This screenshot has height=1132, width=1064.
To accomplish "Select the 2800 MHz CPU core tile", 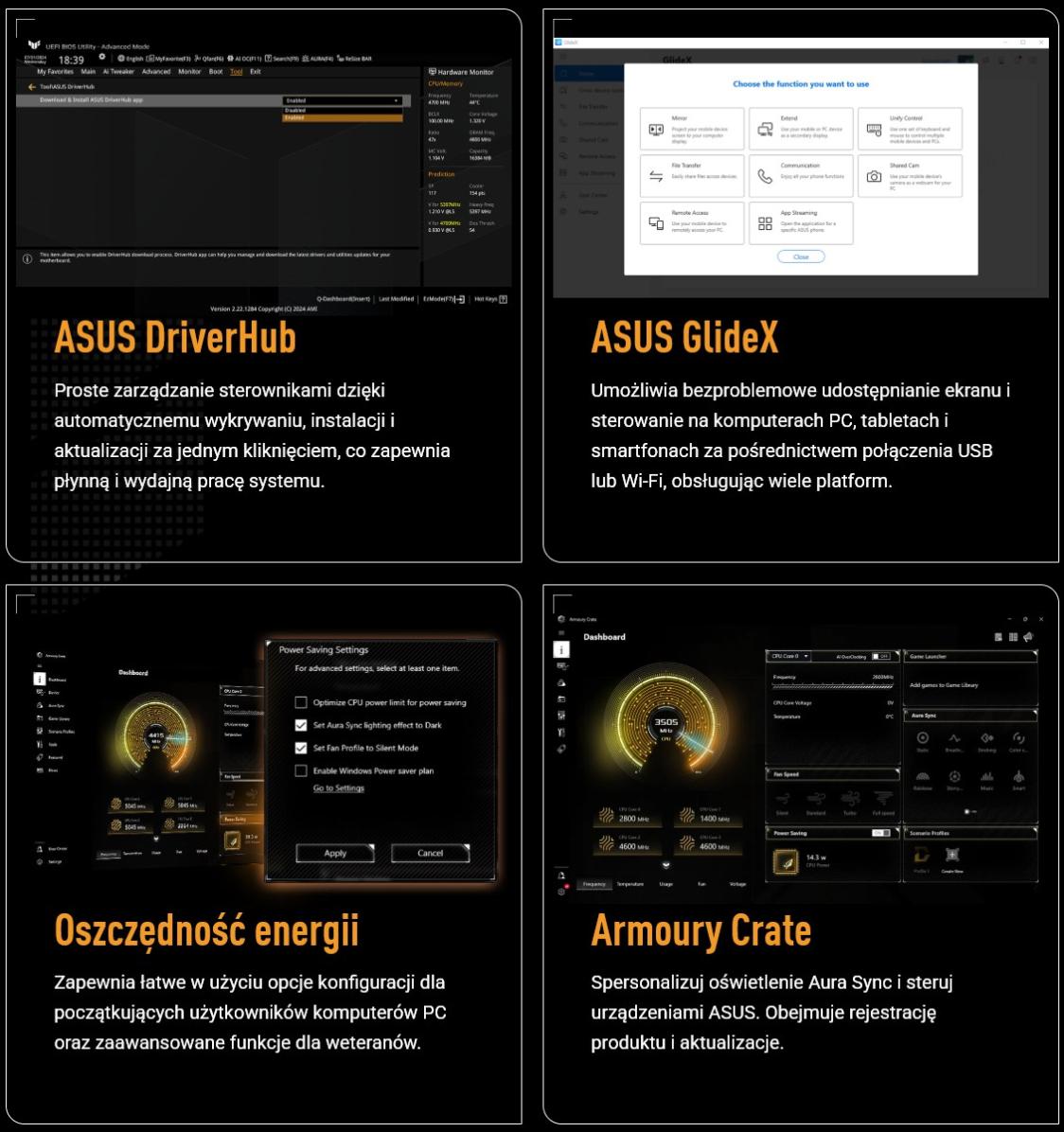I will coord(626,816).
